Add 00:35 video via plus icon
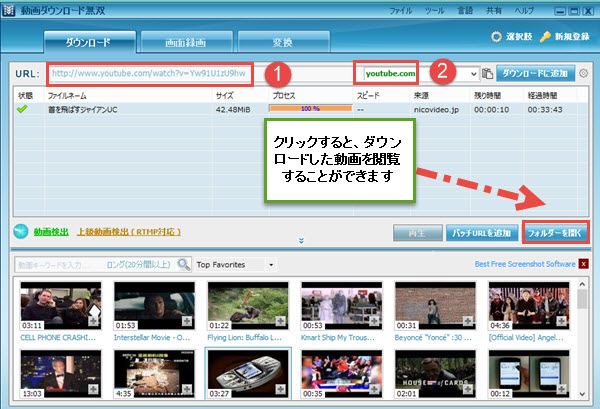600x409 pixels. click(374, 389)
